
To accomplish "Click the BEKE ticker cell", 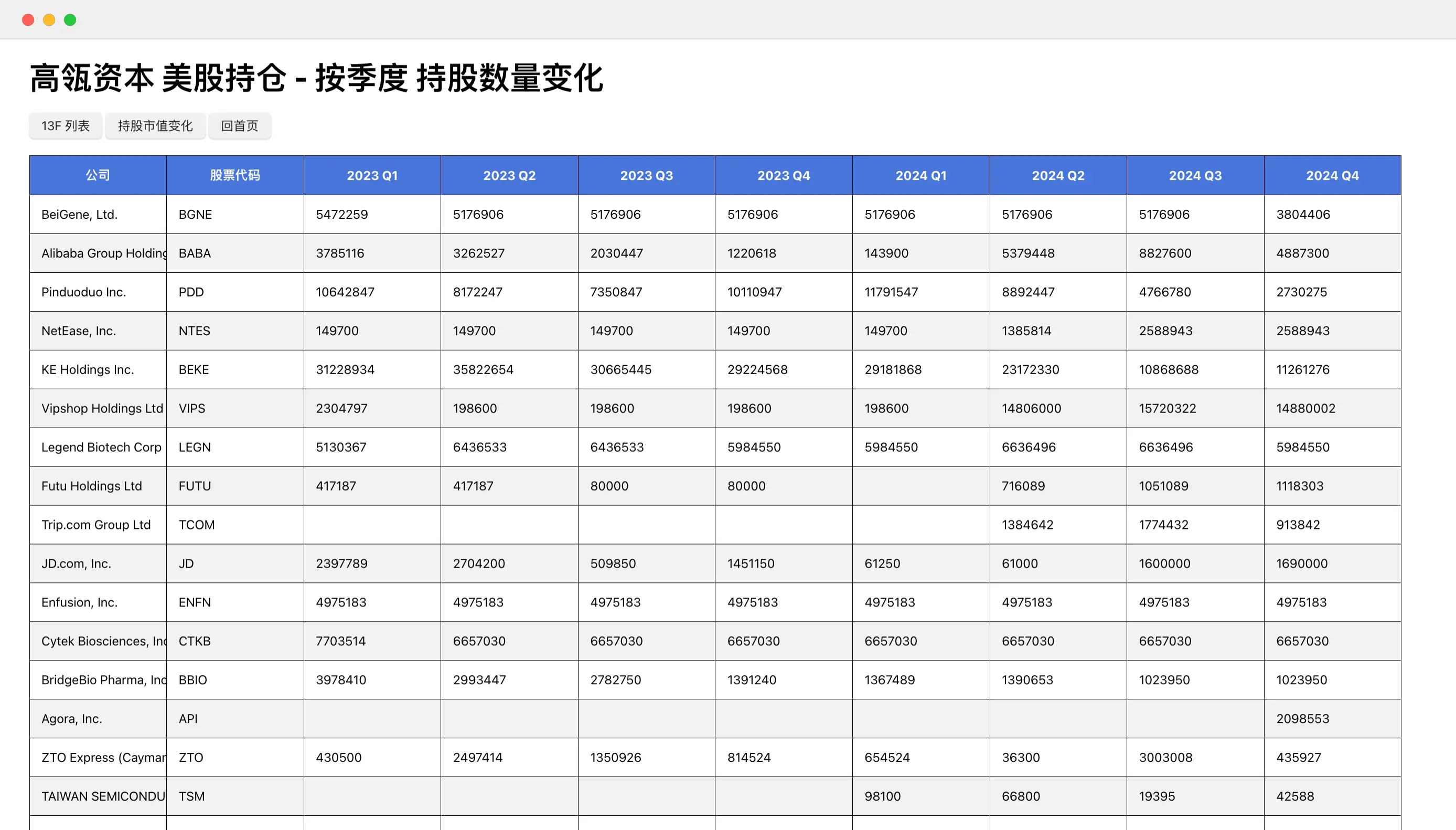I will coord(235,369).
